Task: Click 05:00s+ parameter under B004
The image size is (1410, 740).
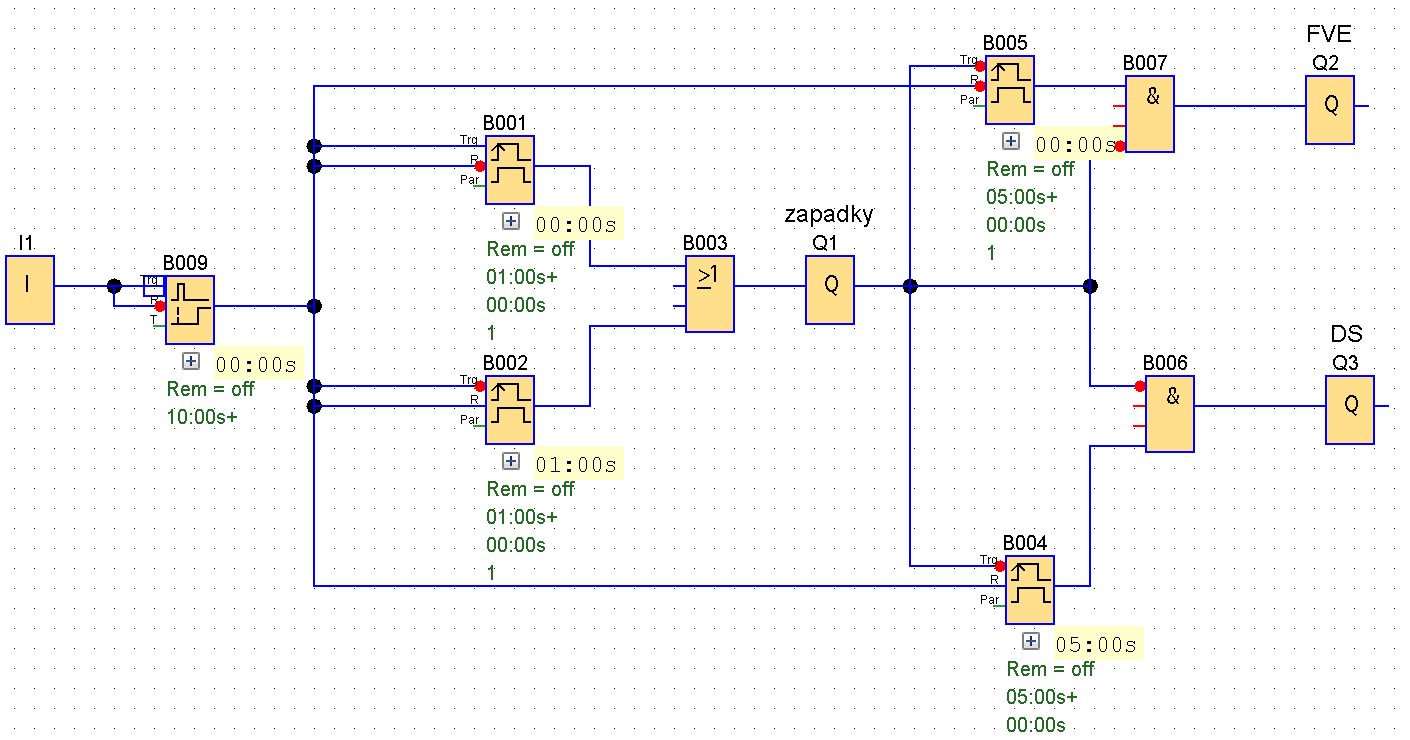Action: coord(1042,697)
